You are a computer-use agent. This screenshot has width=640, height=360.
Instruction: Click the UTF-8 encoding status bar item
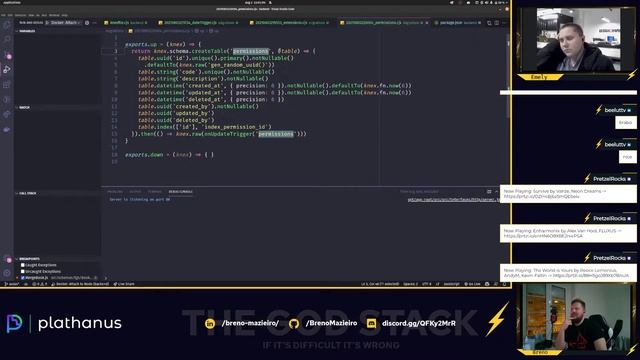pos(426,284)
